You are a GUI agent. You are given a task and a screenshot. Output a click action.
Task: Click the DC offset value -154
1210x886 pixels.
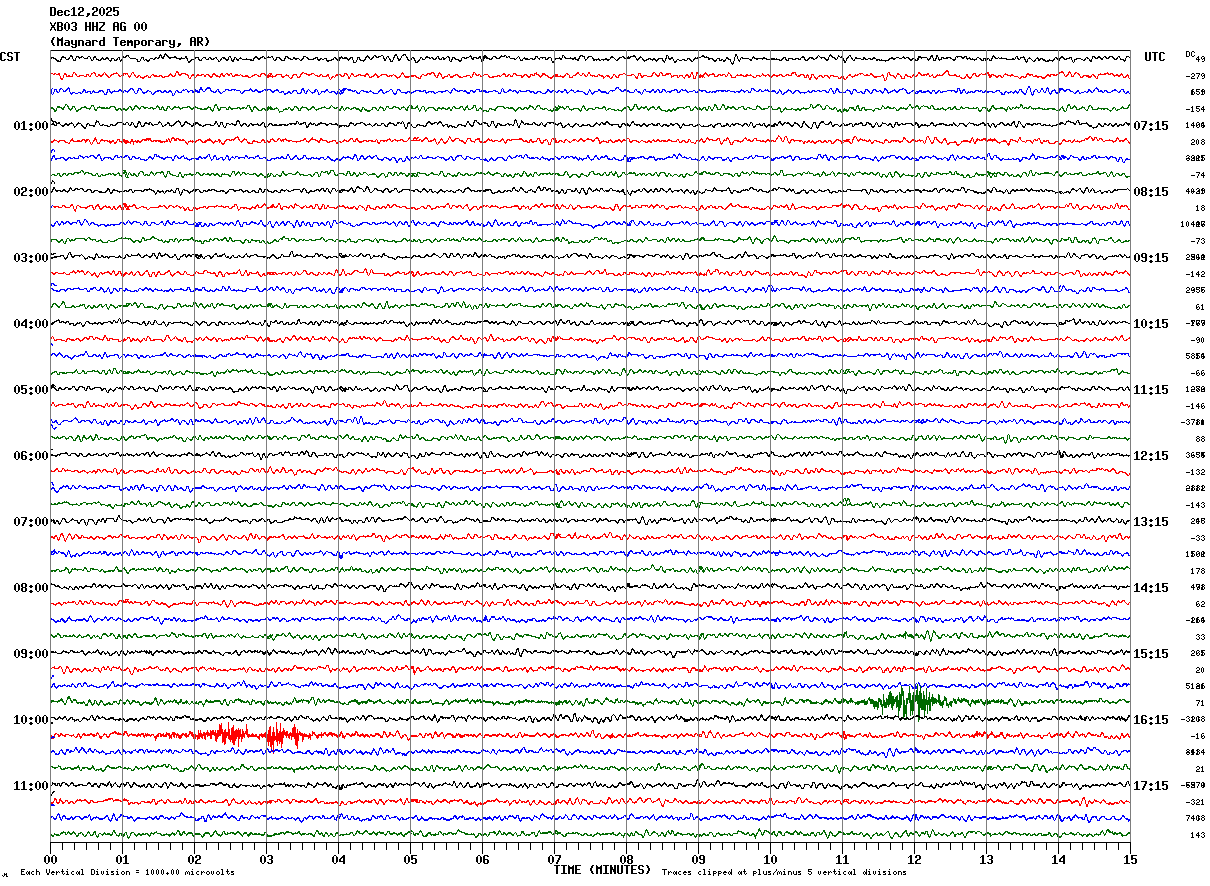point(1195,109)
